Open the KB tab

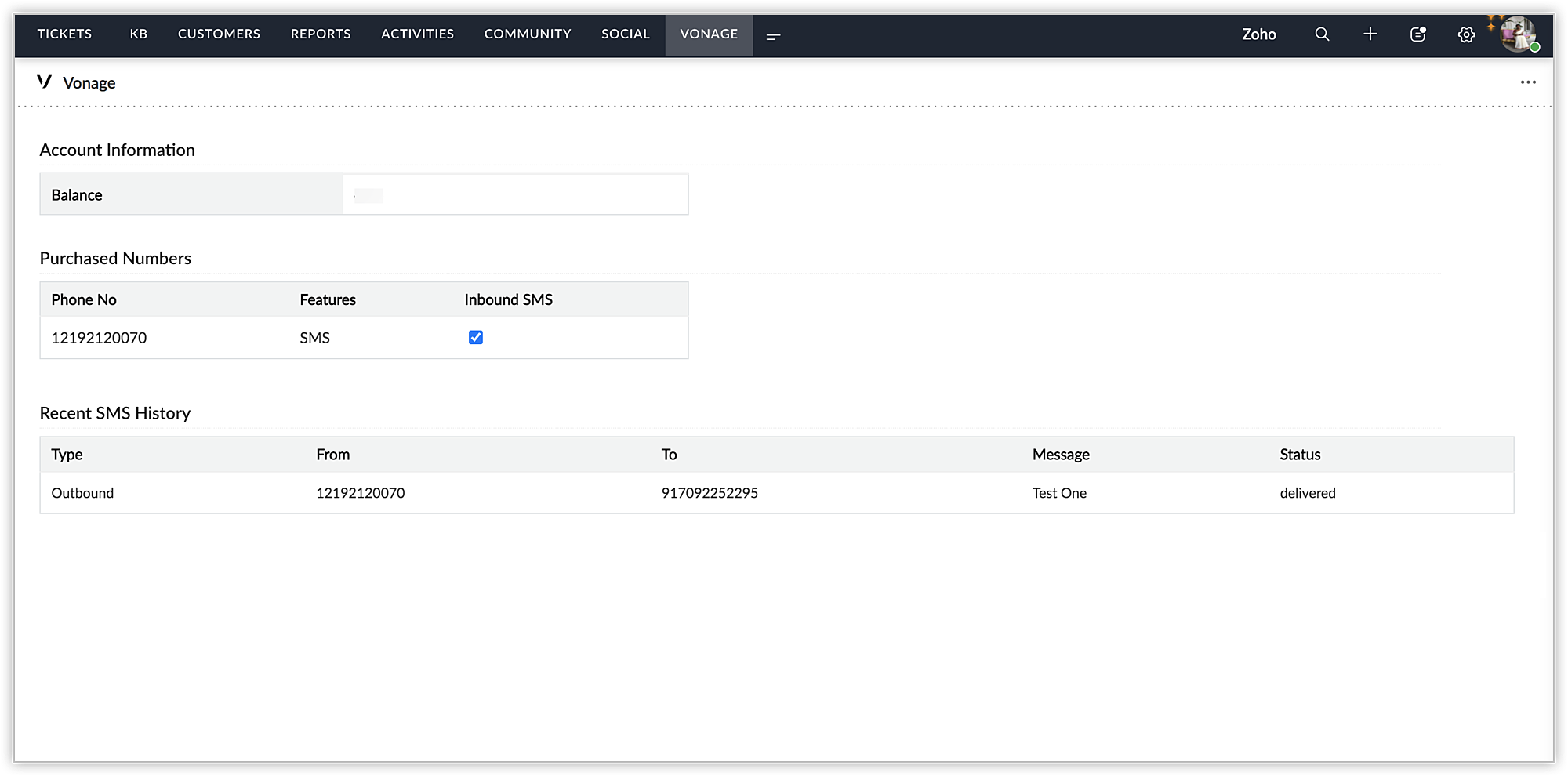tap(139, 34)
